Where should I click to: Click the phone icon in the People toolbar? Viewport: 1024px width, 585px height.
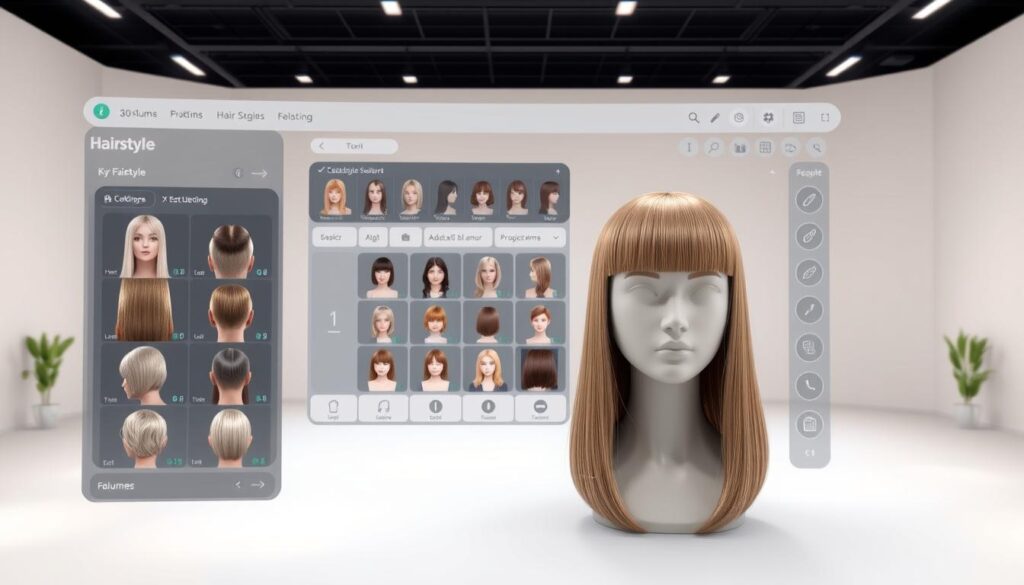point(809,385)
